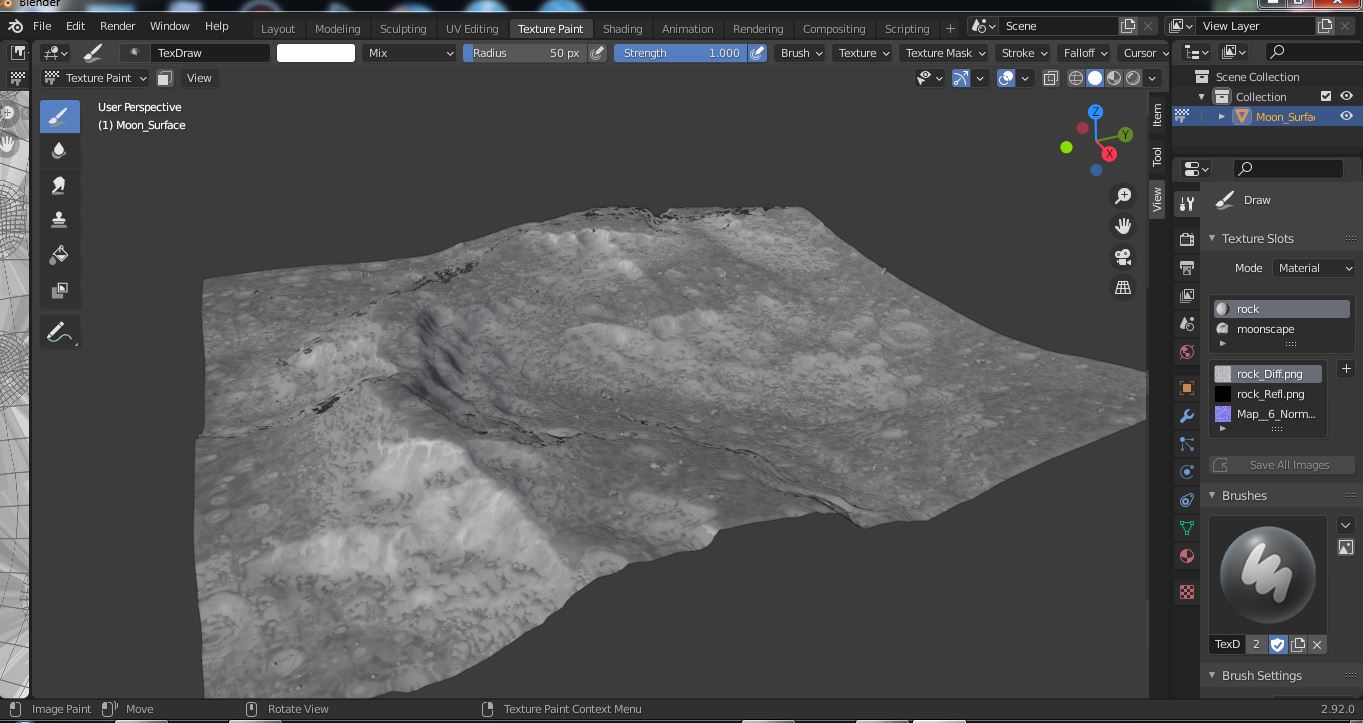This screenshot has height=723, width=1363.
Task: Click the Z axis on navigation gizmo
Action: [x=1096, y=112]
